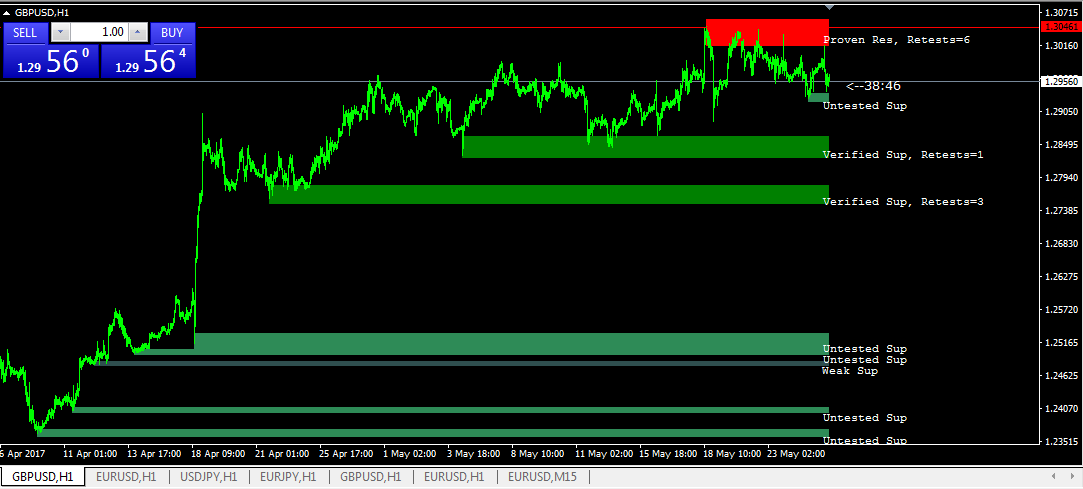Open the EURUSD,H1 tab beside USDJPY,H1
This screenshot has width=1083, height=489.
click(x=126, y=477)
